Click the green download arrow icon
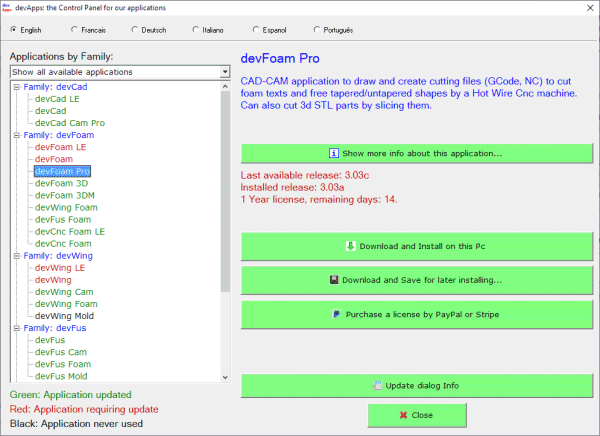The image size is (600, 436). click(351, 246)
